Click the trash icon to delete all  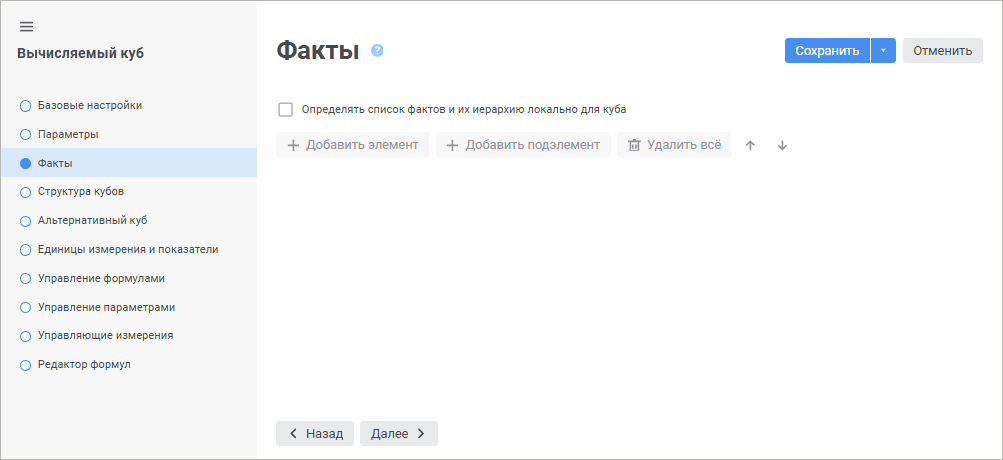pos(633,145)
